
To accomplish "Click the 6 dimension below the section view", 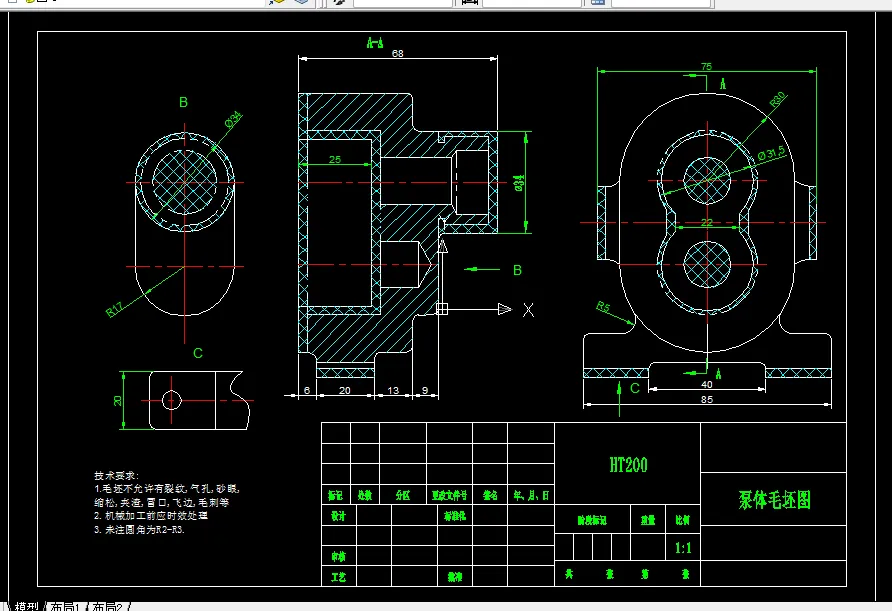I will (x=307, y=390).
